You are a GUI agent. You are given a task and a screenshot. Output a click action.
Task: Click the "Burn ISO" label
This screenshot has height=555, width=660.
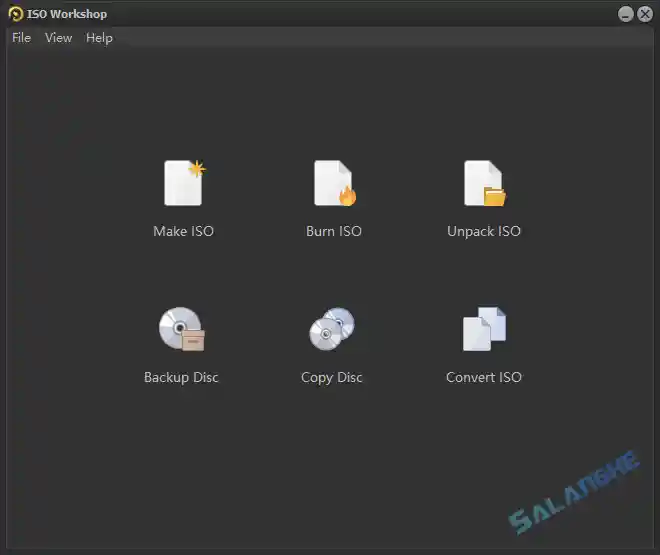tap(334, 231)
